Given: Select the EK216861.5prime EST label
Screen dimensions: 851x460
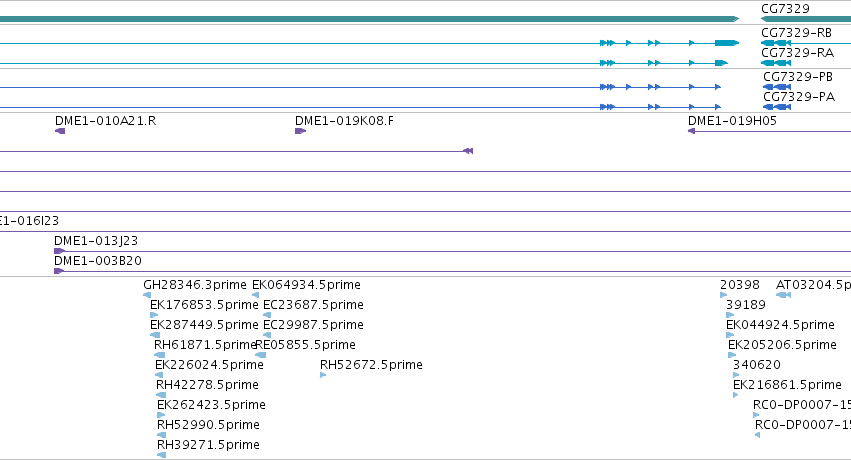Looking at the screenshot, I should pos(787,385).
